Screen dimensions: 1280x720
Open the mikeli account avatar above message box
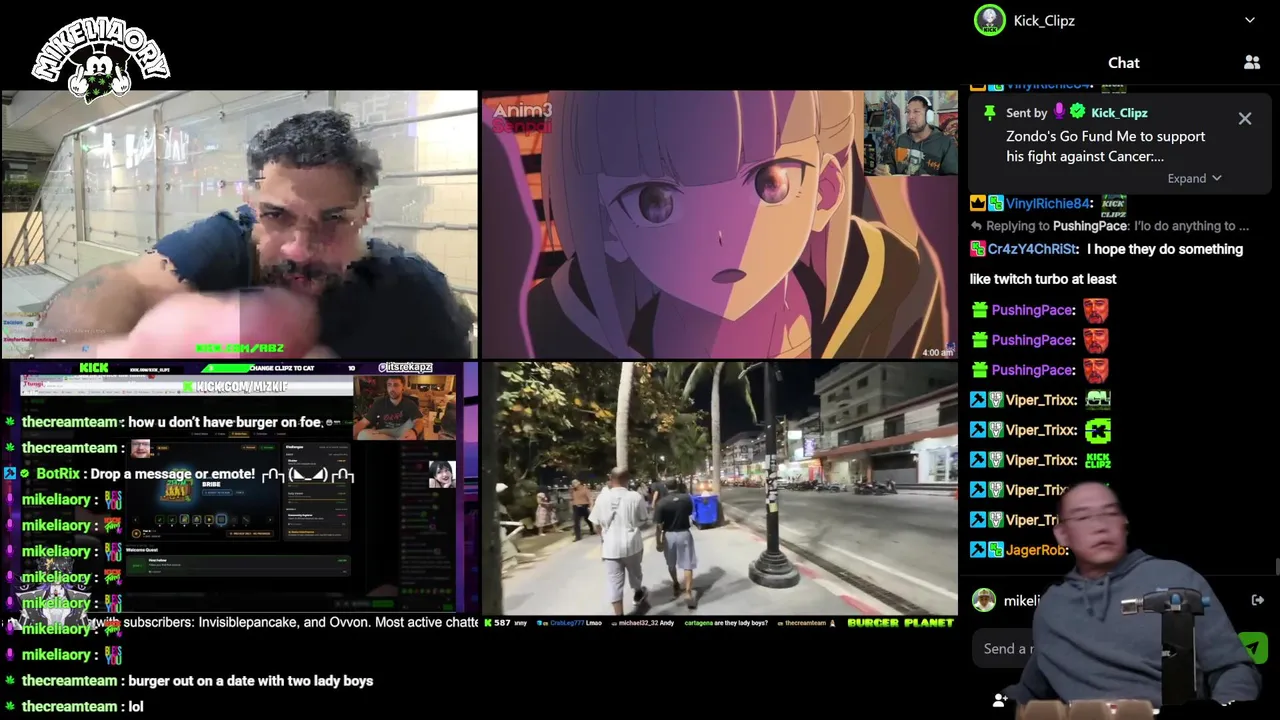(x=985, y=600)
